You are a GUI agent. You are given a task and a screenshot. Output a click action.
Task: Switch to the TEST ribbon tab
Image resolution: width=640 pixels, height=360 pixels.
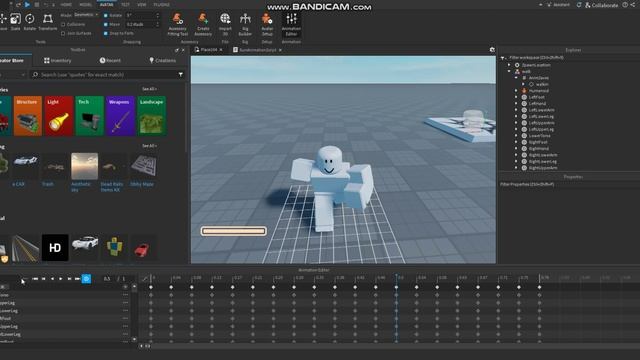(125, 5)
